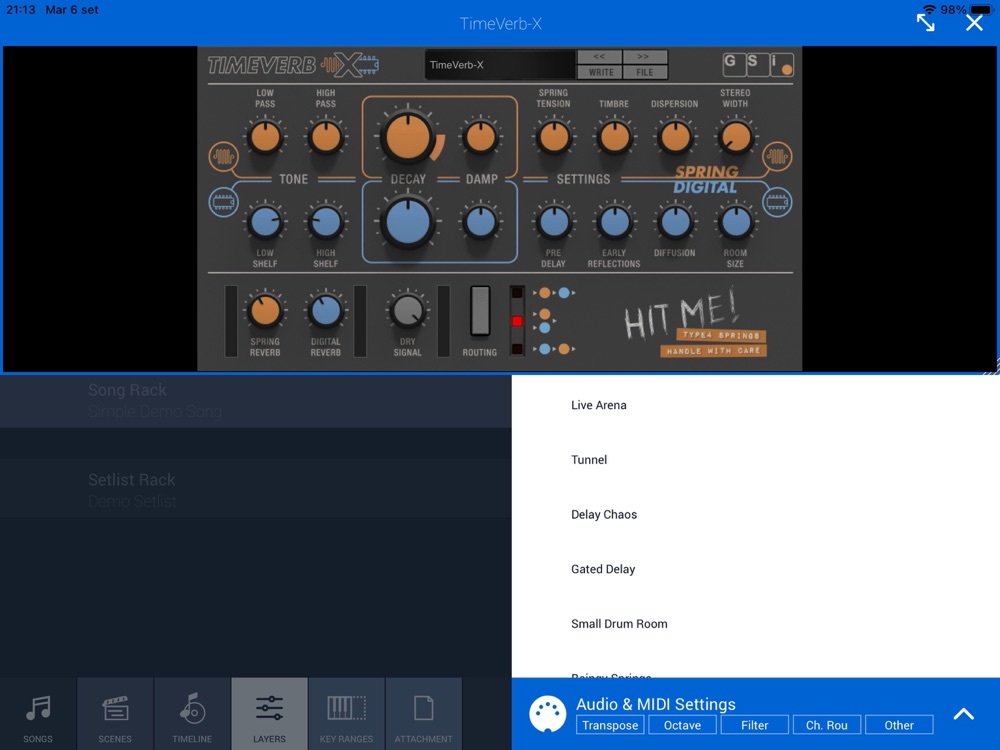Image resolution: width=1000 pixels, height=750 pixels.
Task: Choose the Delay Chaos preset
Action: (x=756, y=515)
